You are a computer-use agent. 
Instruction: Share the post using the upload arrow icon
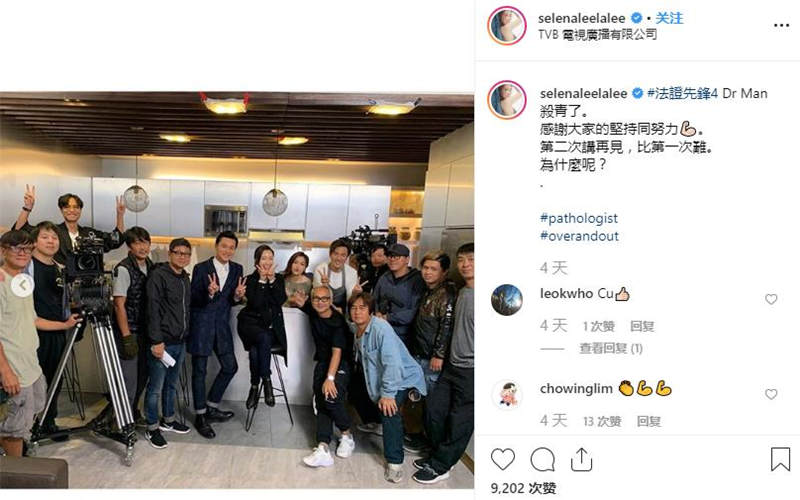point(581,459)
